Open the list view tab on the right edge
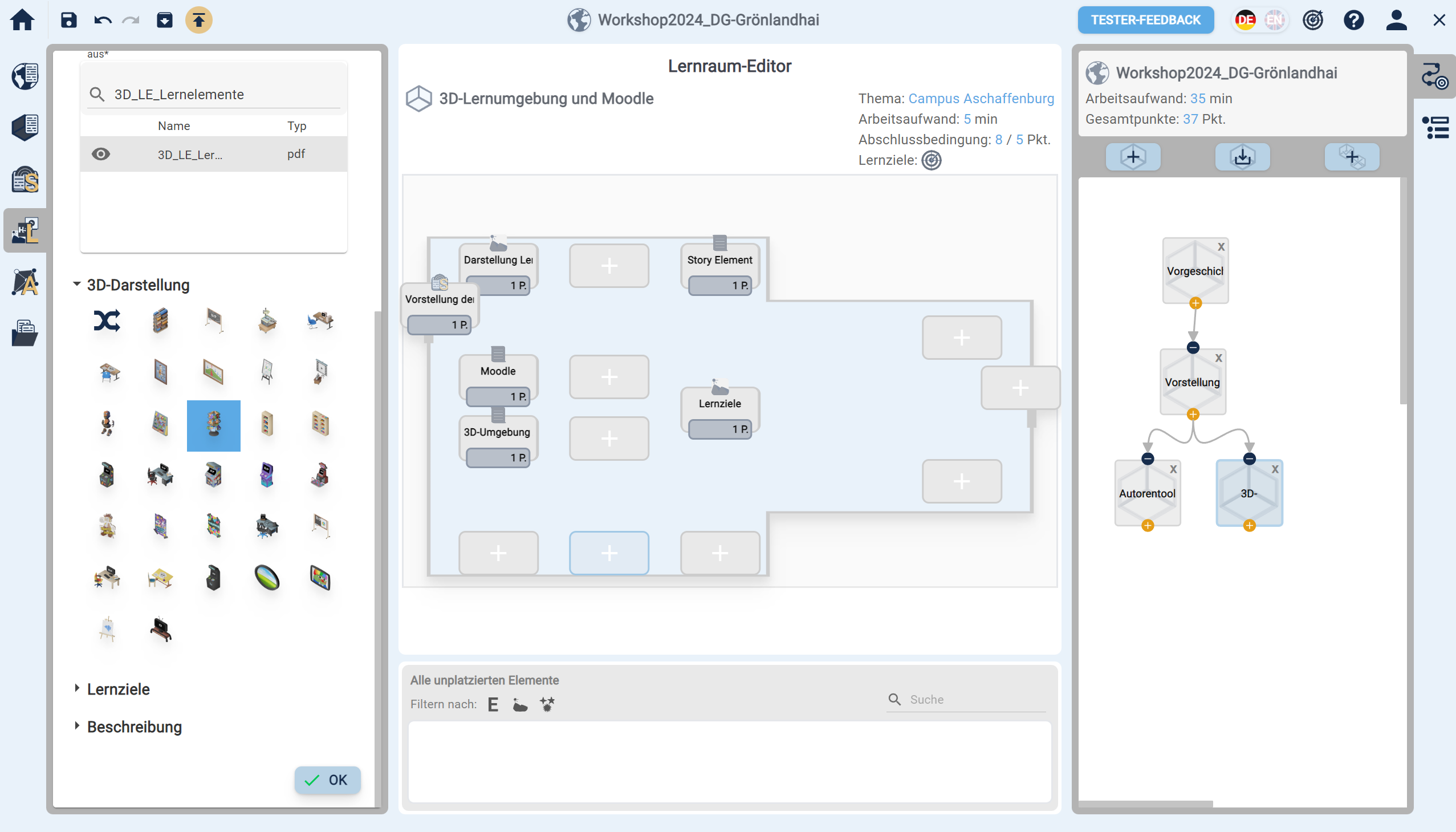Screen dimensions: 1456x832 pos(1435,127)
